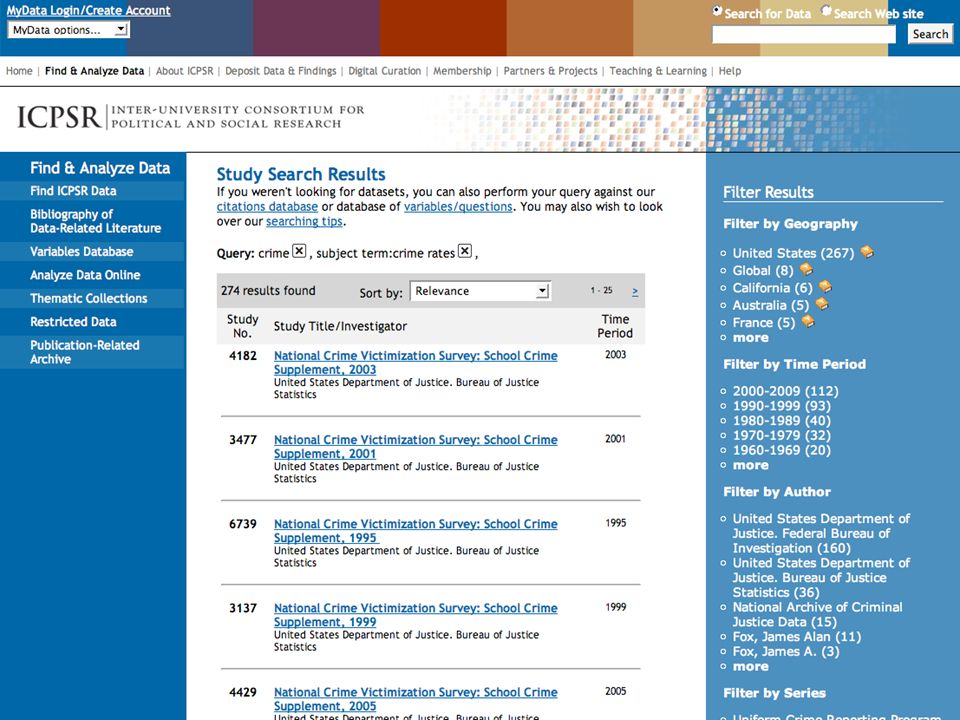Click the ICPSR logo
Image resolution: width=960 pixels, height=720 pixels.
coord(191,117)
